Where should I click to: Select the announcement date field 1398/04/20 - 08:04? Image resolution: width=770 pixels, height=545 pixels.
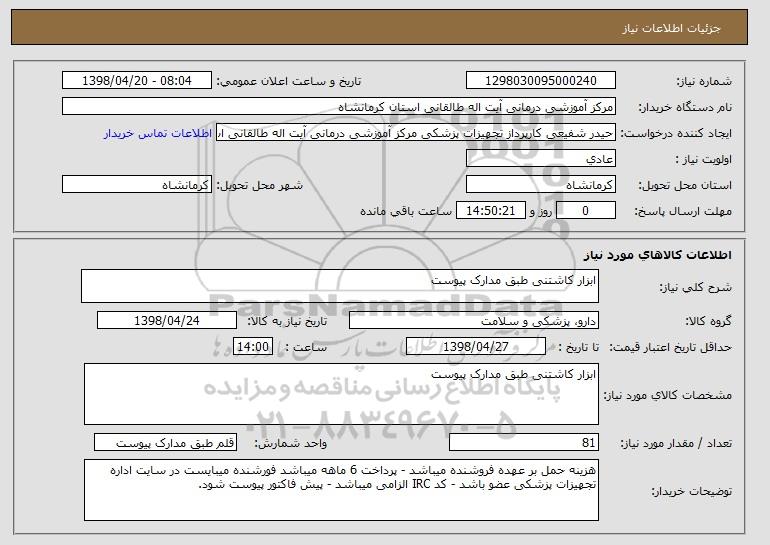(x=137, y=81)
